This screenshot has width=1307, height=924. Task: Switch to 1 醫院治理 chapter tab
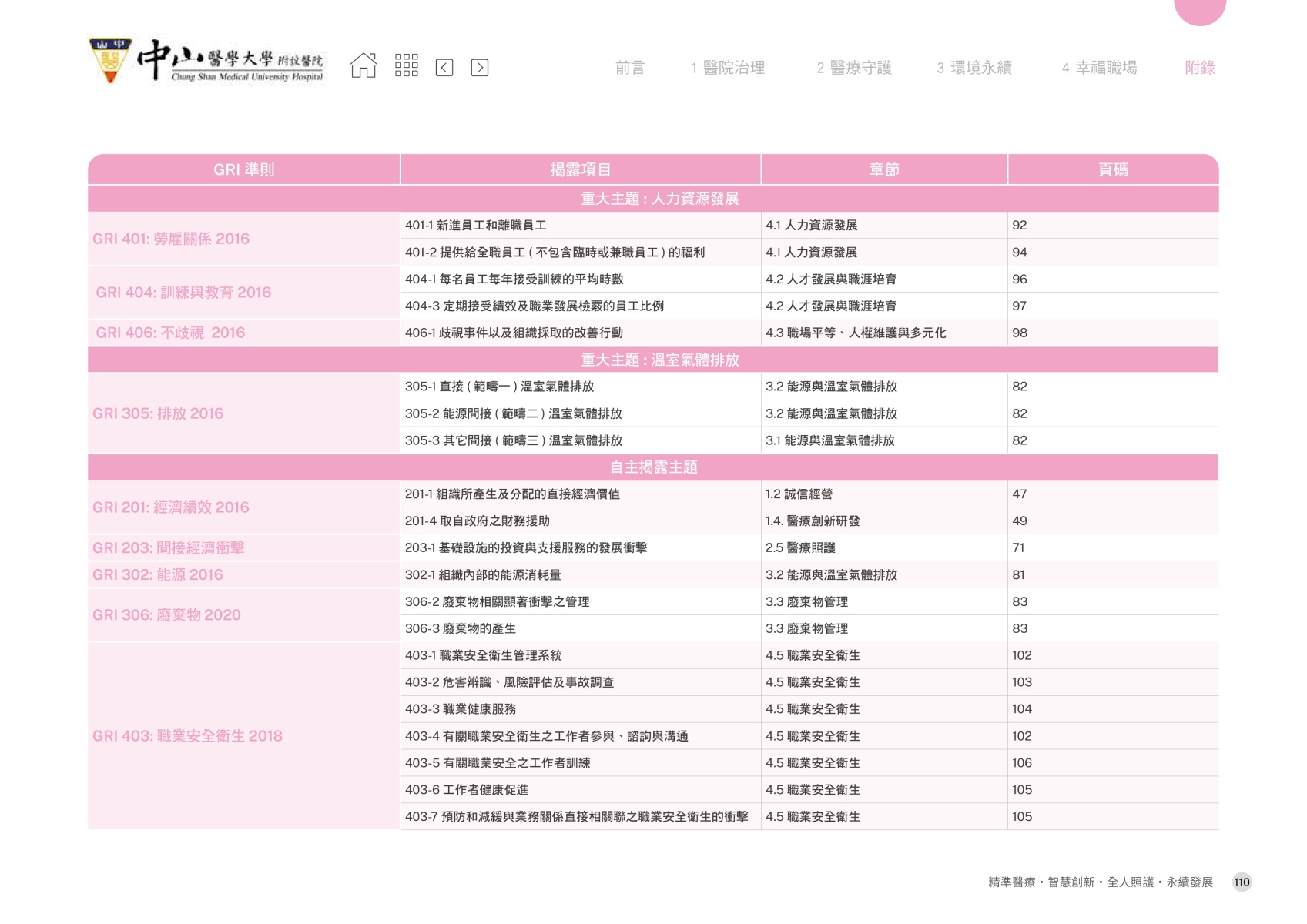(727, 68)
